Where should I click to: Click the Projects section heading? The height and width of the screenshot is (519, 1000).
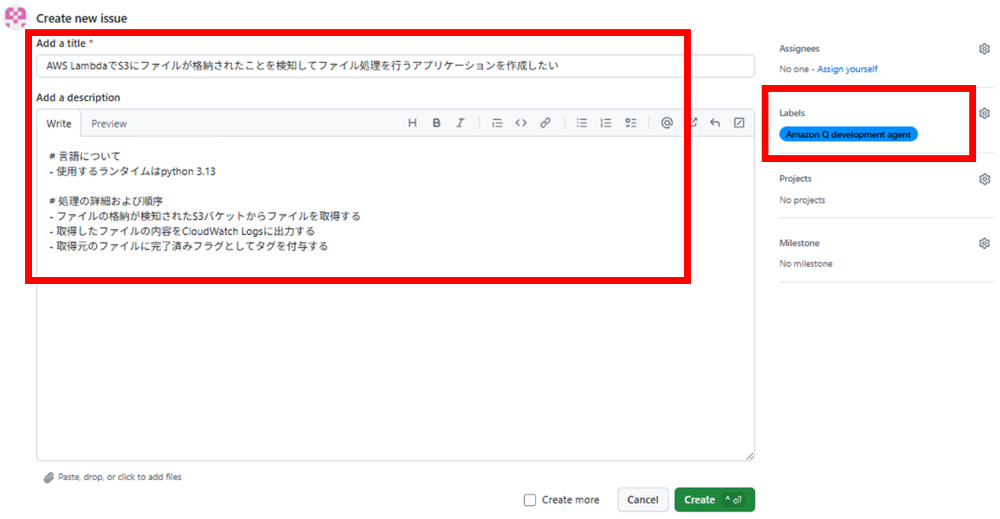click(795, 179)
